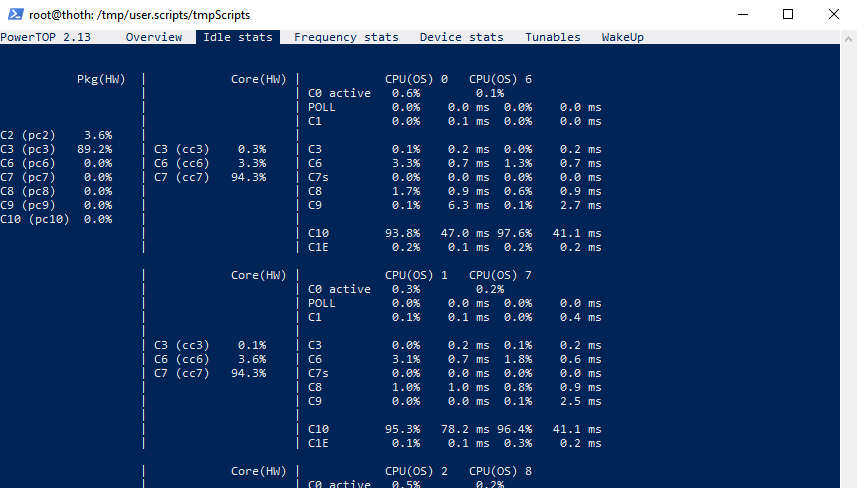The width and height of the screenshot is (857, 488).
Task: Click the 2.7 ms C9 value
Action: pyautogui.click(x=580, y=205)
